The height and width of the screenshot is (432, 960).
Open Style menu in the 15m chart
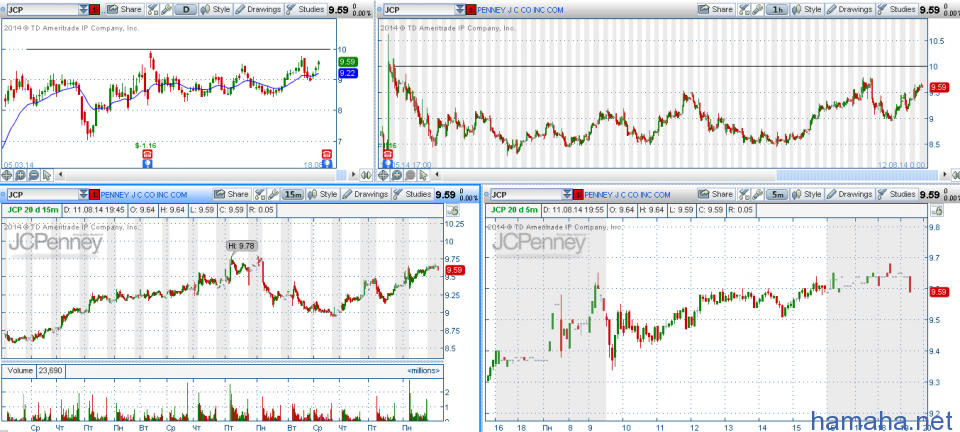(322, 194)
